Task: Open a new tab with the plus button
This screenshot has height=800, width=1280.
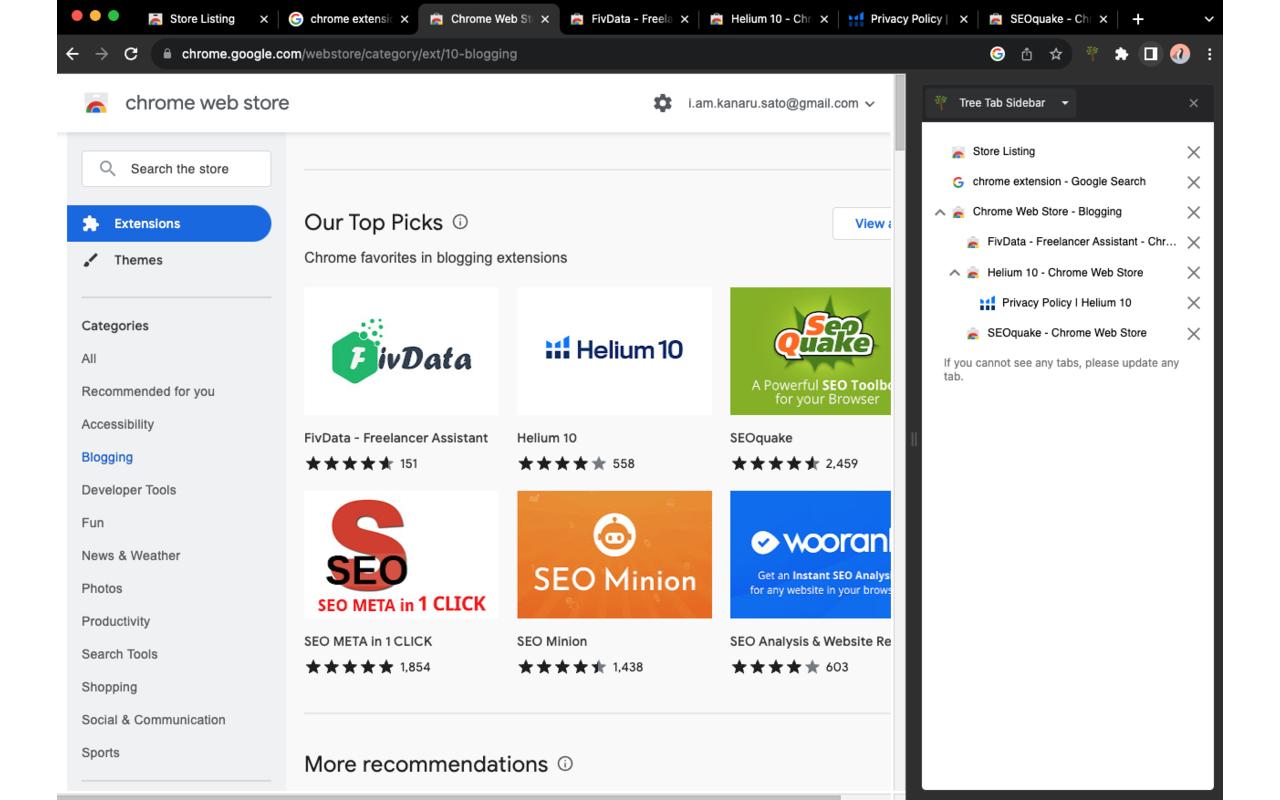Action: tap(1138, 18)
